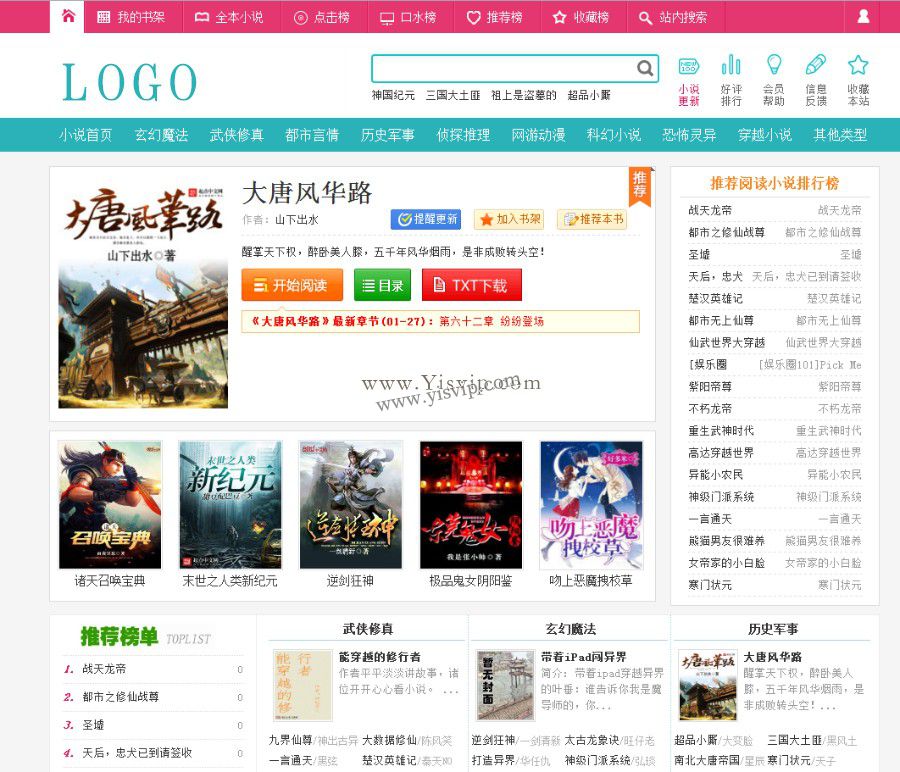Click the green 开始阅读 button
900x772 pixels.
tap(295, 284)
